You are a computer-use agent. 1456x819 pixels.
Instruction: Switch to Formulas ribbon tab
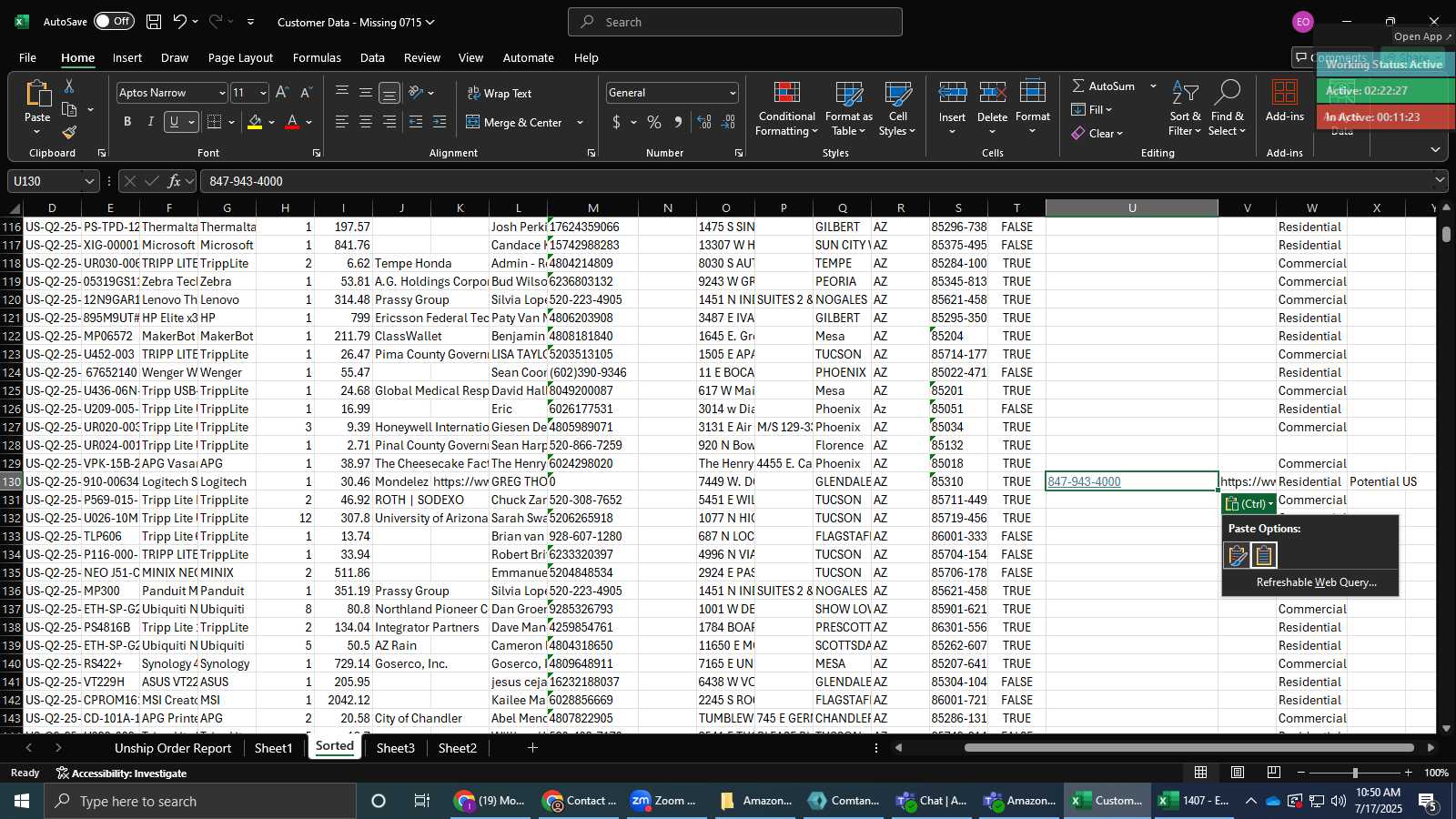[317, 57]
